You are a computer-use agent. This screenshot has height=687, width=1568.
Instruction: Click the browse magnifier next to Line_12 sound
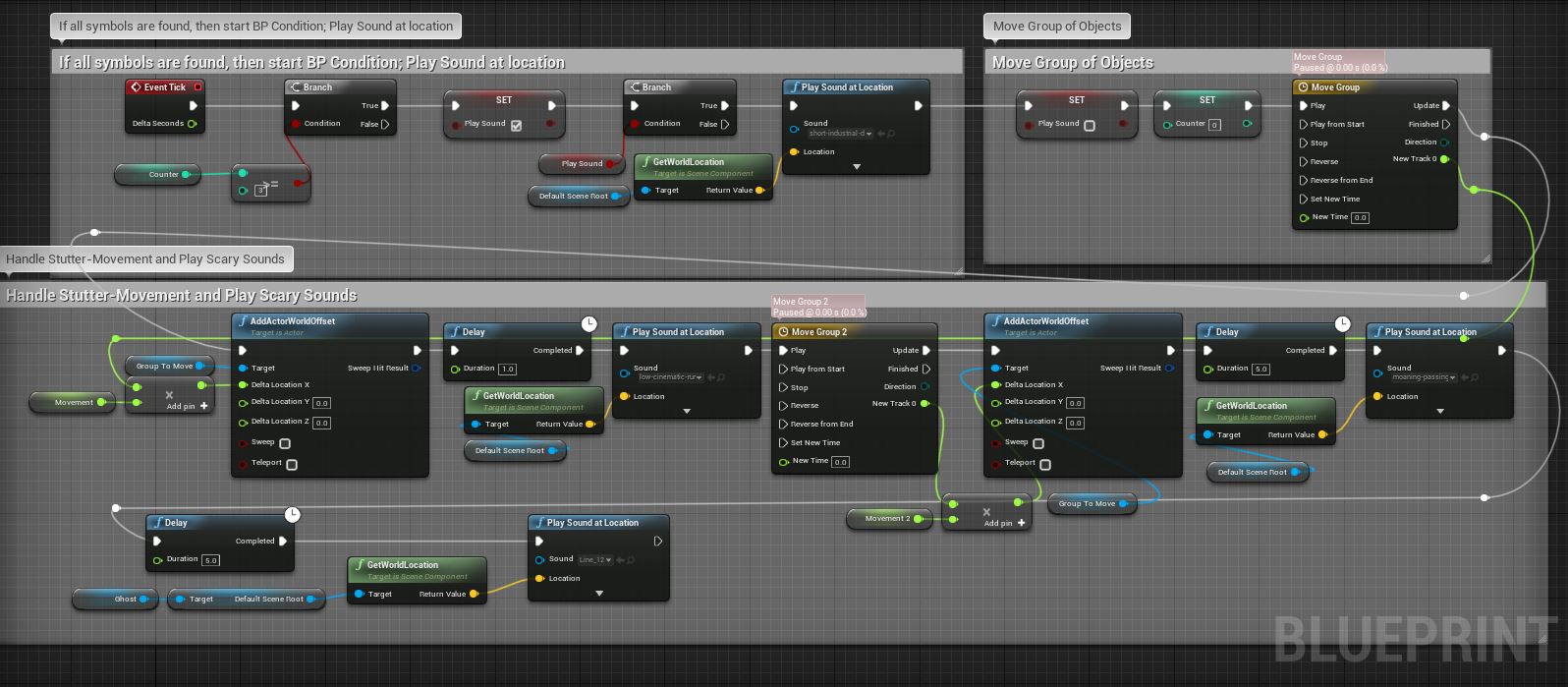tap(632, 560)
